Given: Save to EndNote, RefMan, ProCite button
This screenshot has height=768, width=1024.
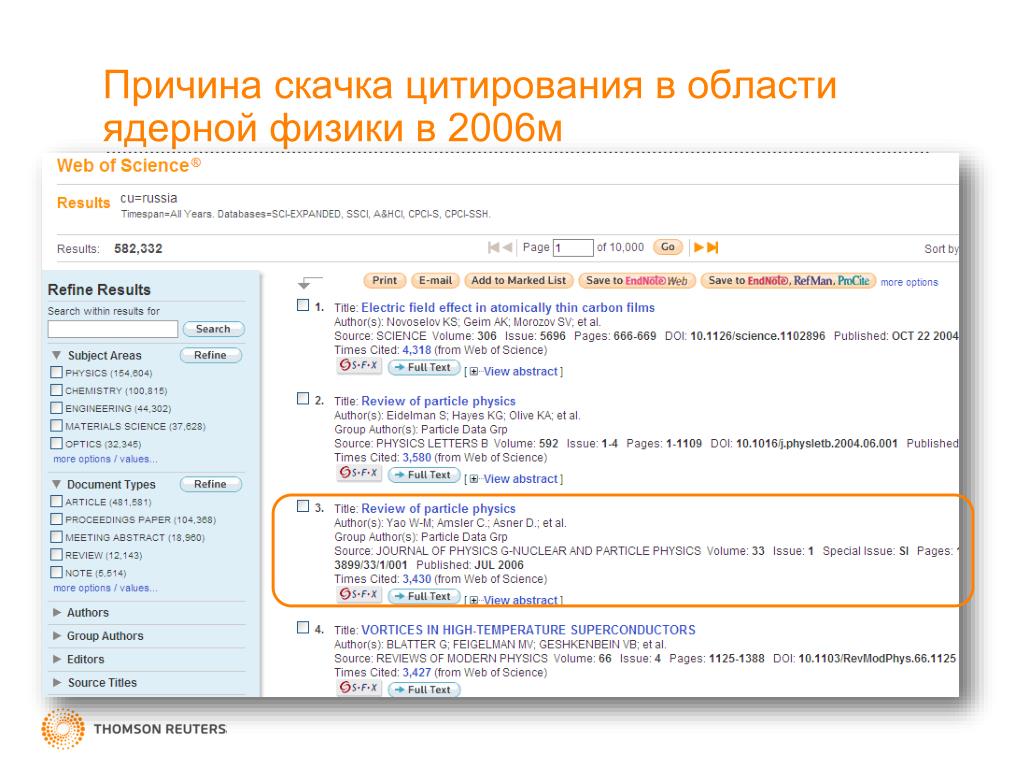Looking at the screenshot, I should [788, 281].
